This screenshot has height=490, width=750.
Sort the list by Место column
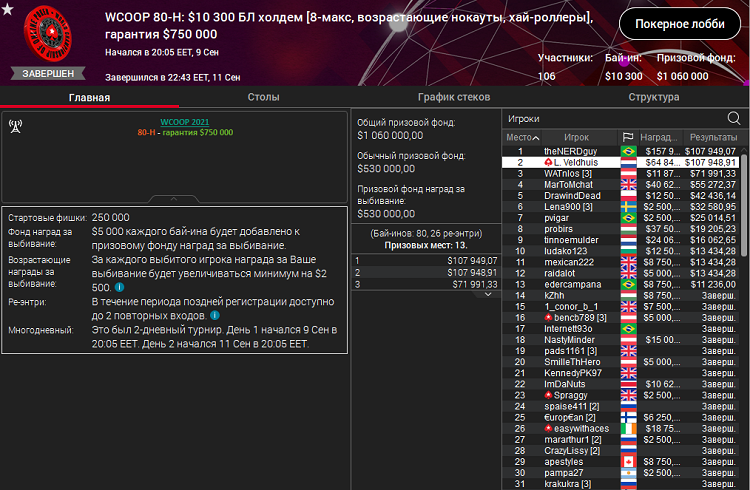pos(522,137)
